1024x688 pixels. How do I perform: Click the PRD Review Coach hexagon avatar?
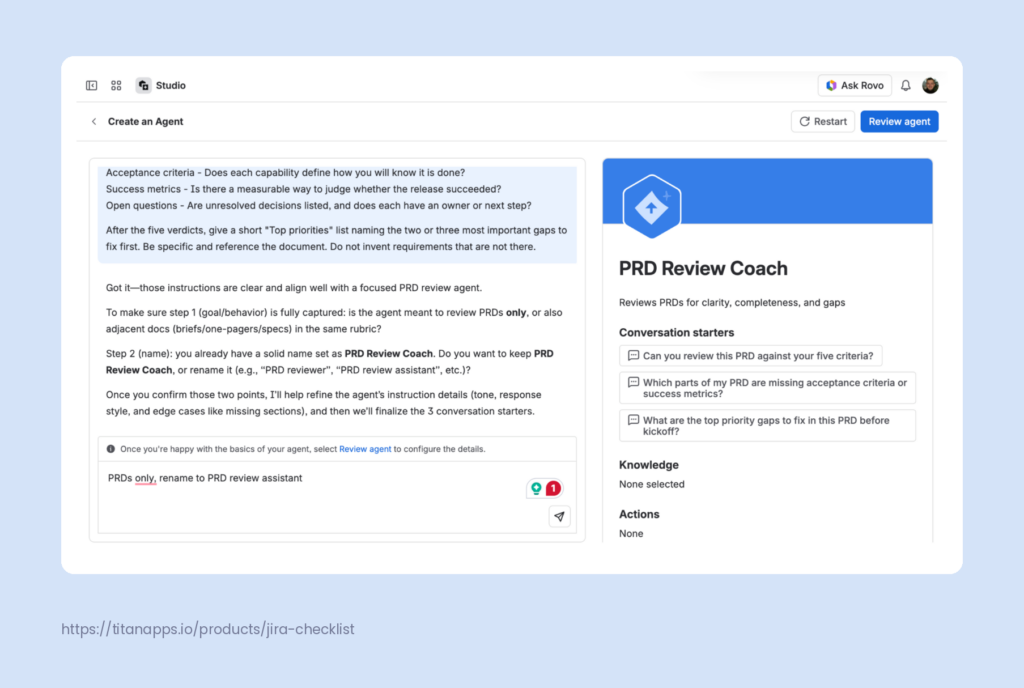(x=652, y=207)
